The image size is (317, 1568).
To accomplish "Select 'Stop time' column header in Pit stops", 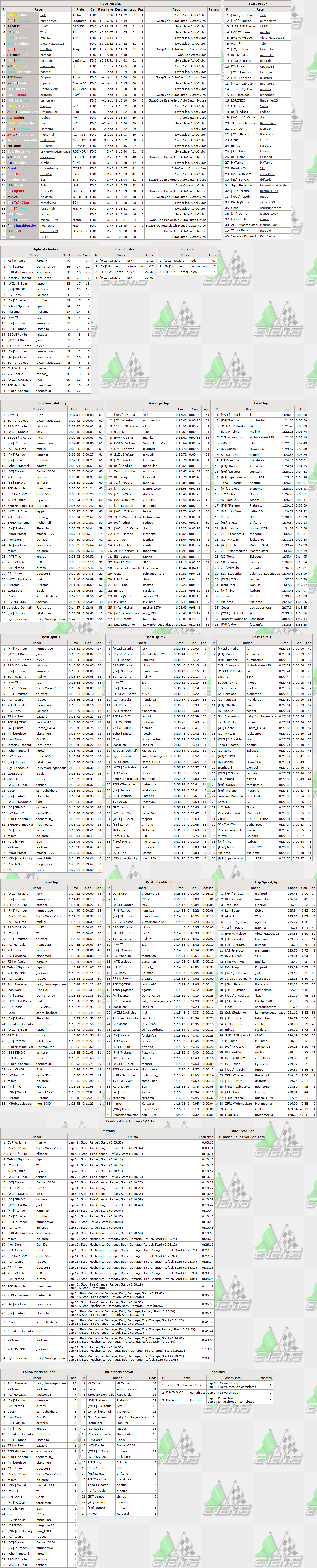I will point(206,1136).
